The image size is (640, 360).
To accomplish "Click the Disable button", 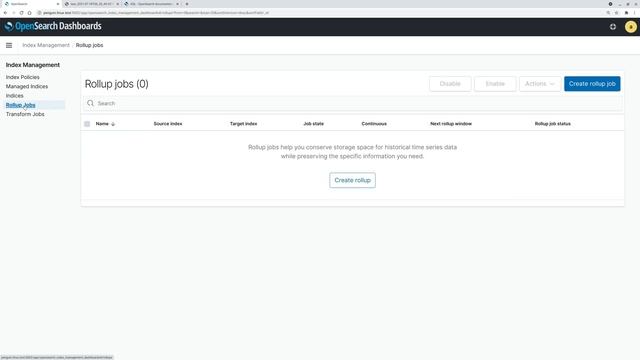I will (450, 84).
